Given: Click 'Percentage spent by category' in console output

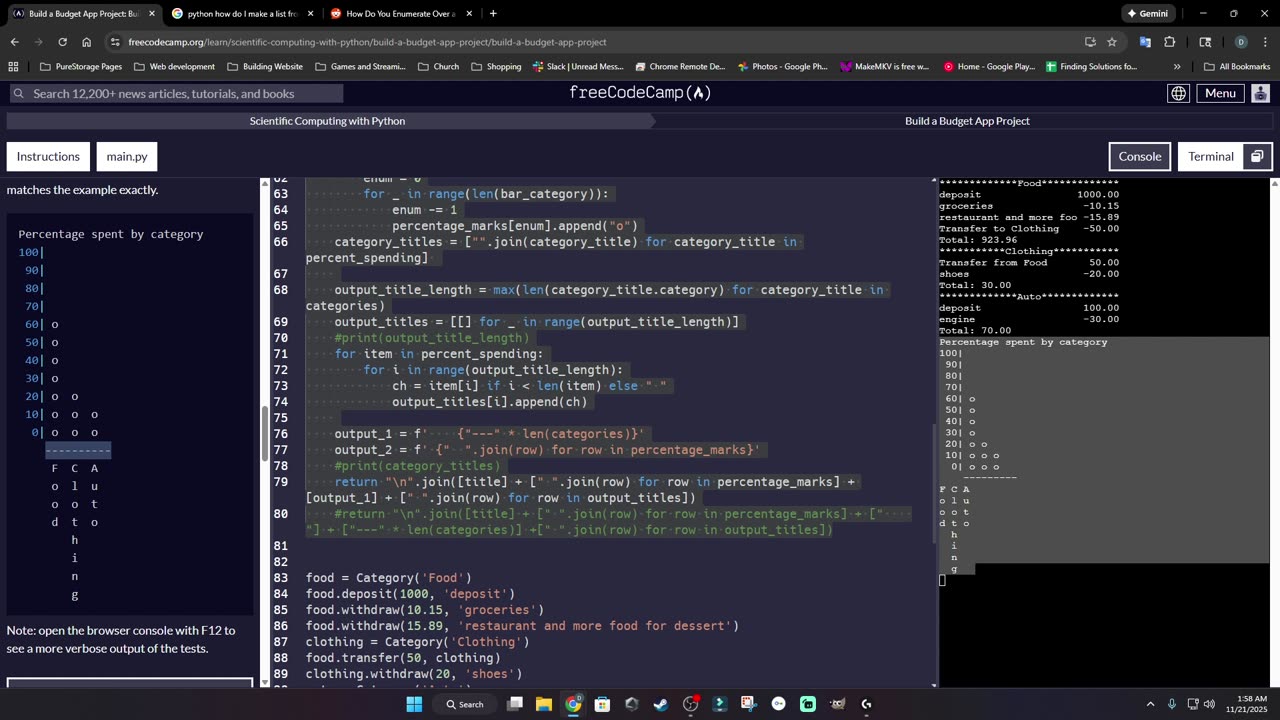Looking at the screenshot, I should click(1023, 342).
